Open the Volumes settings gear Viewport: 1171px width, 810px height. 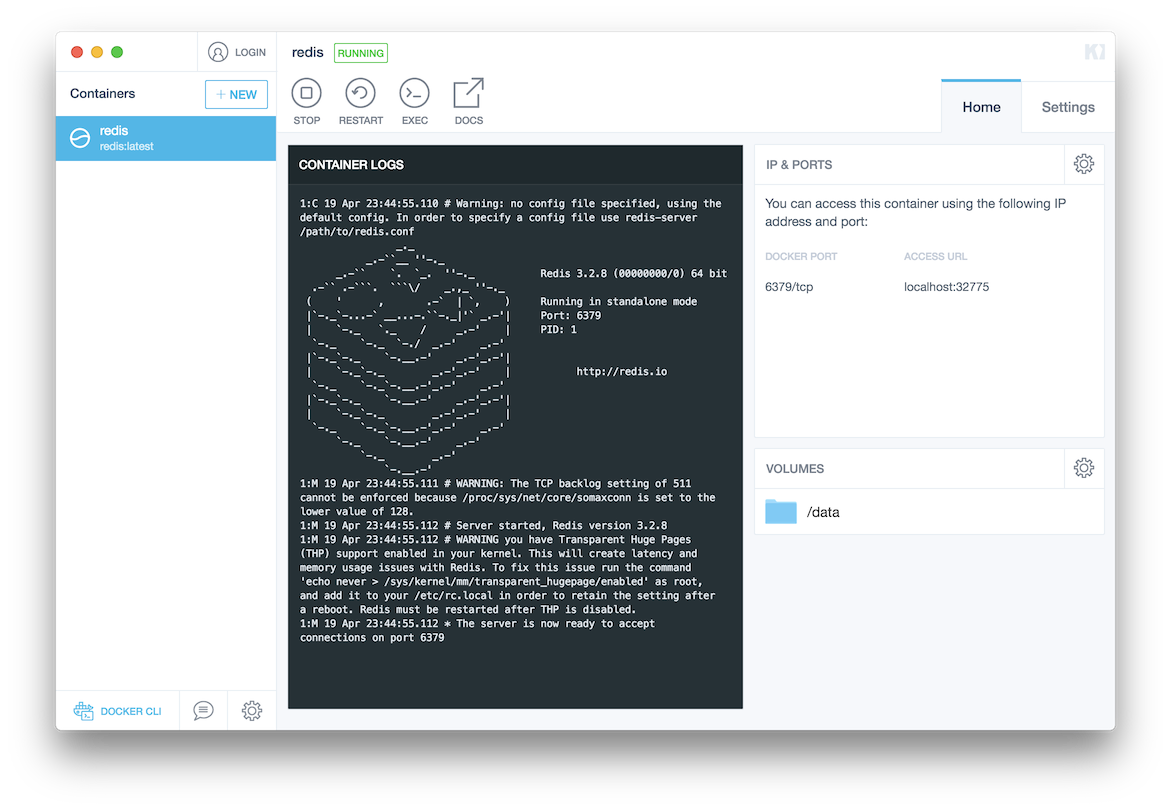[x=1084, y=468]
